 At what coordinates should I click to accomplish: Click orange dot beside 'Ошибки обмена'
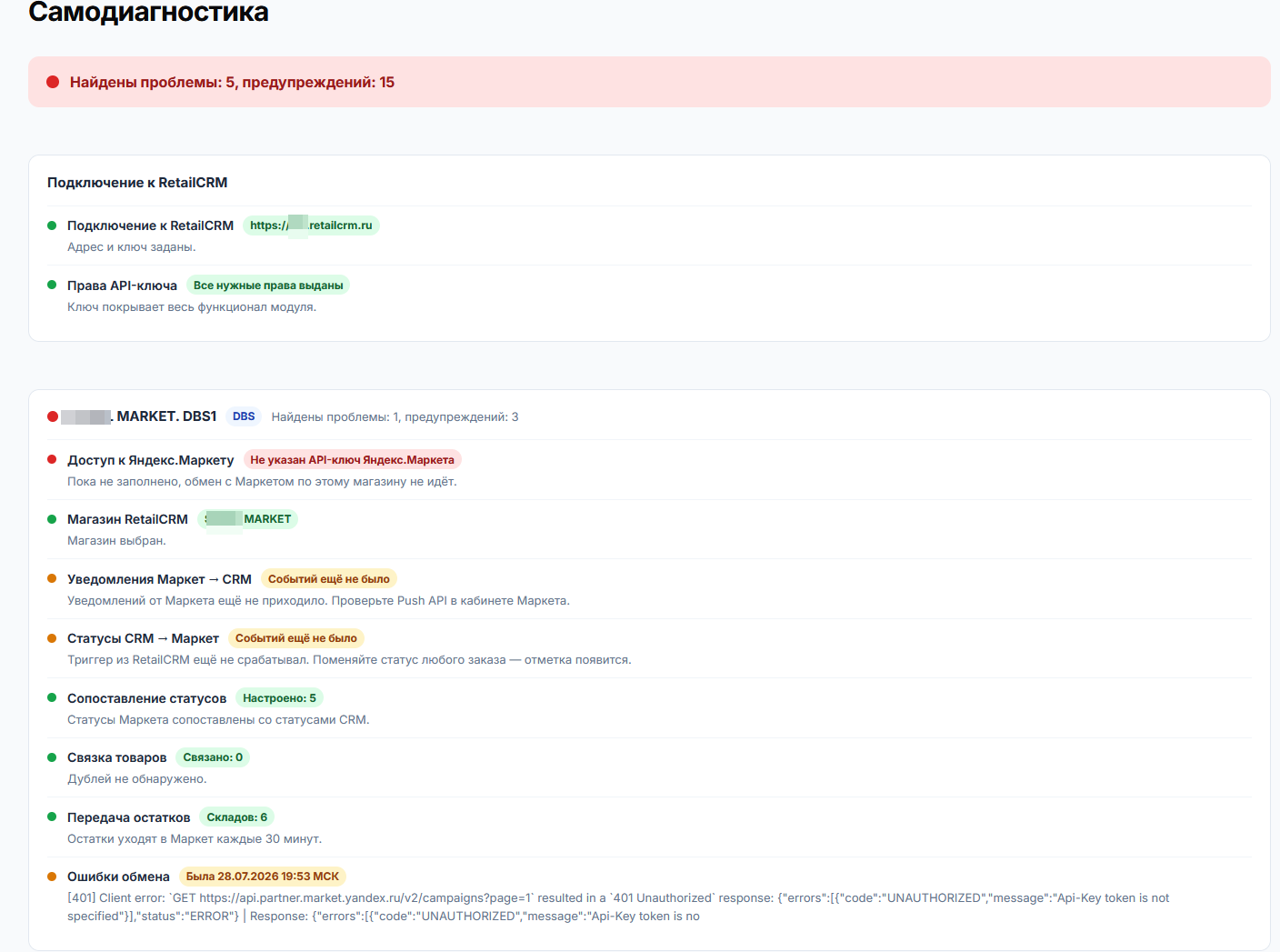tap(52, 877)
